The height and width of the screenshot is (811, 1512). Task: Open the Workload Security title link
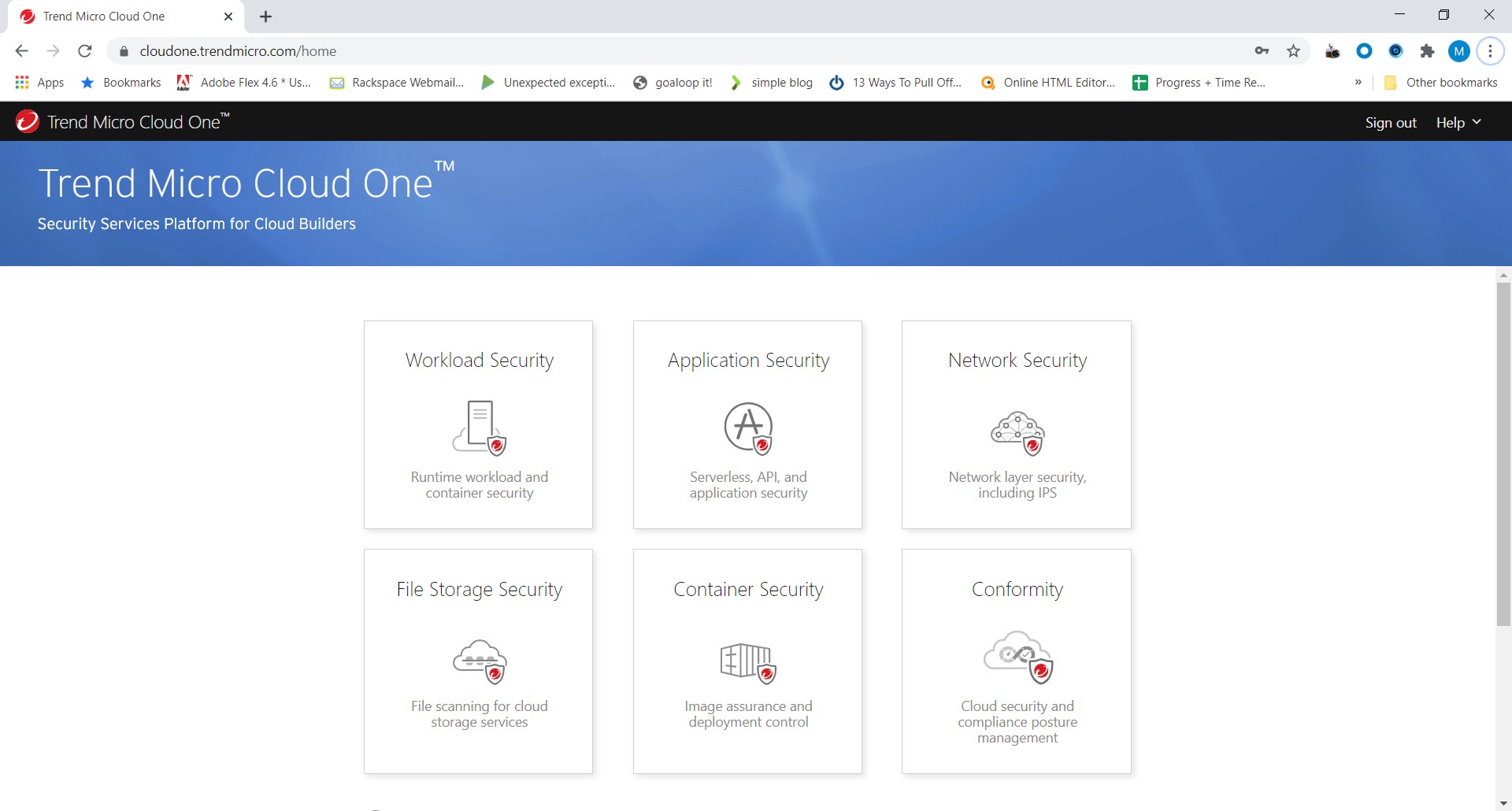[480, 360]
